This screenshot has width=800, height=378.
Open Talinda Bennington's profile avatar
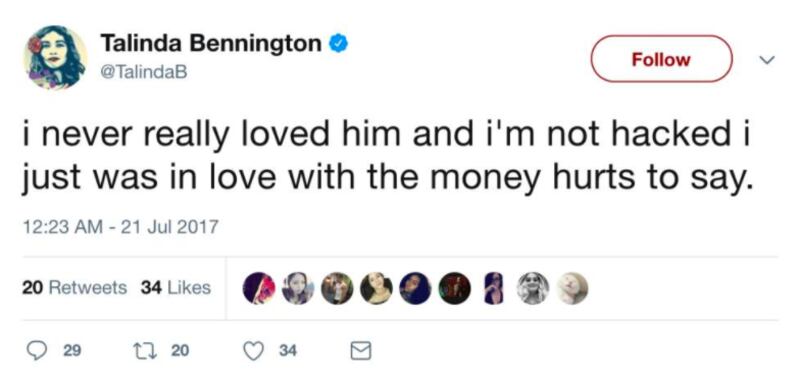(55, 57)
